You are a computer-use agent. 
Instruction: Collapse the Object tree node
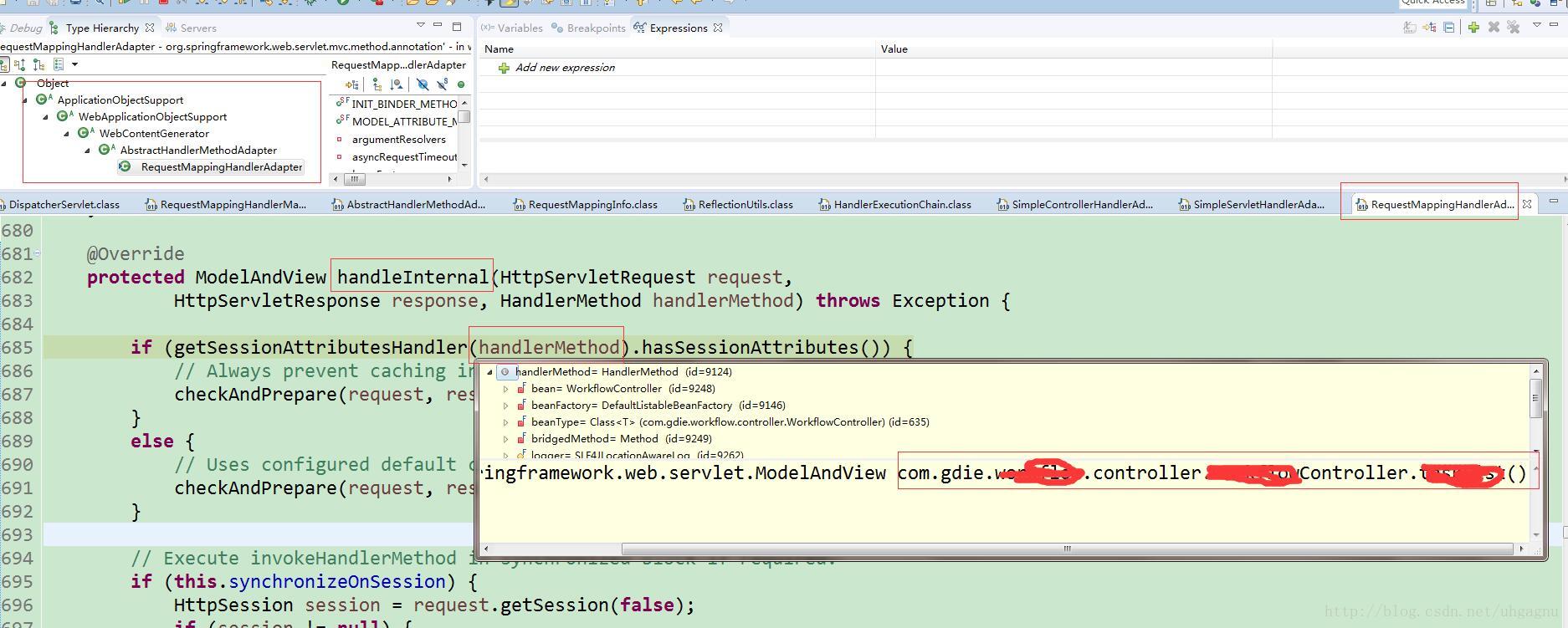[x=4, y=83]
